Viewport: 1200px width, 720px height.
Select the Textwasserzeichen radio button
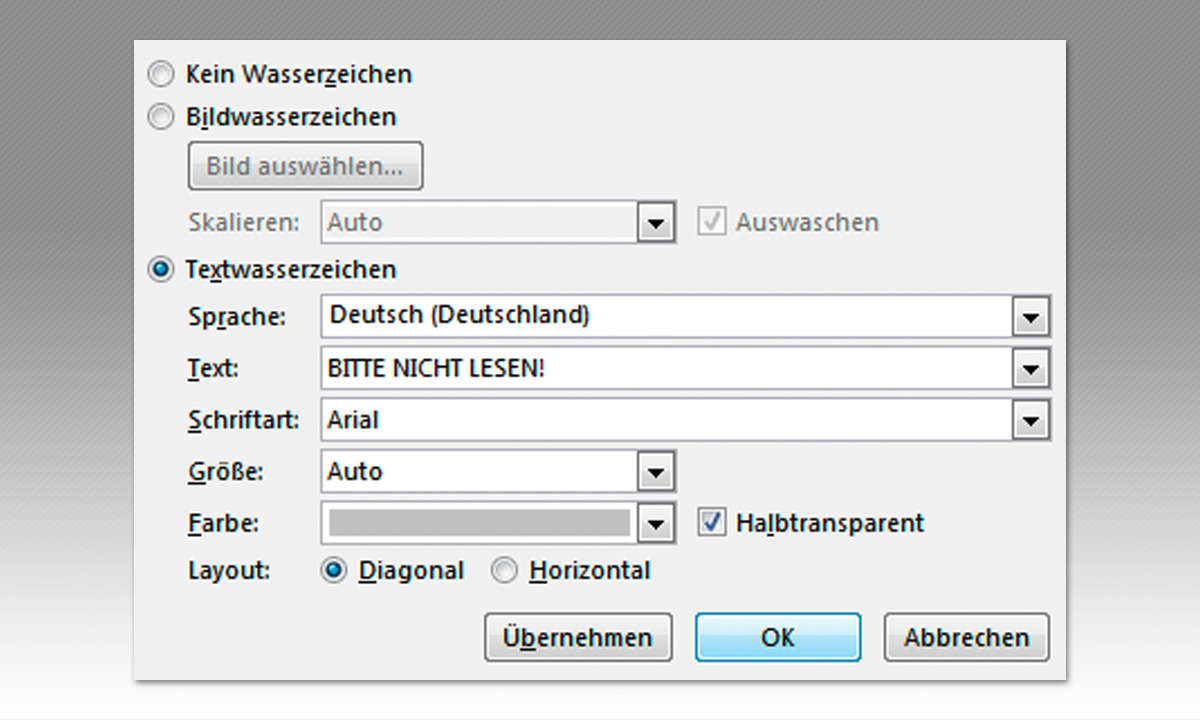[x=160, y=270]
